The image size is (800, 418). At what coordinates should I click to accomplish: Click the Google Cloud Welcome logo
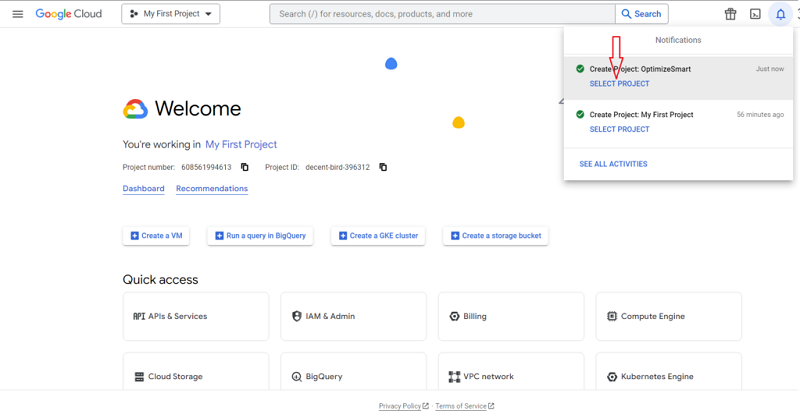coord(135,109)
